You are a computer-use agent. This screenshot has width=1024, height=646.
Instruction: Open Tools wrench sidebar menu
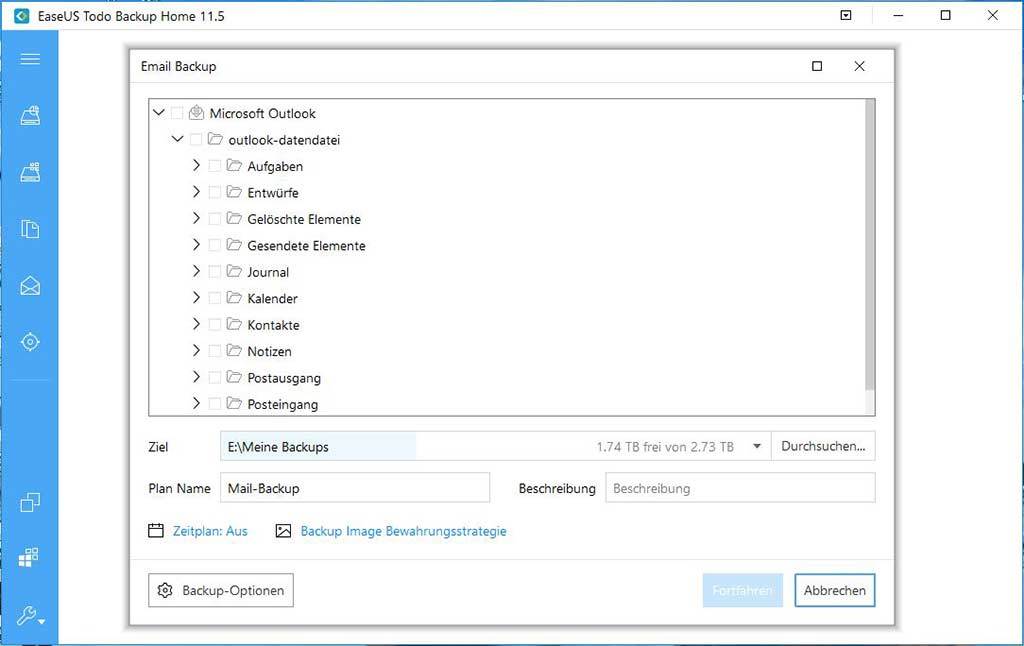(x=31, y=615)
